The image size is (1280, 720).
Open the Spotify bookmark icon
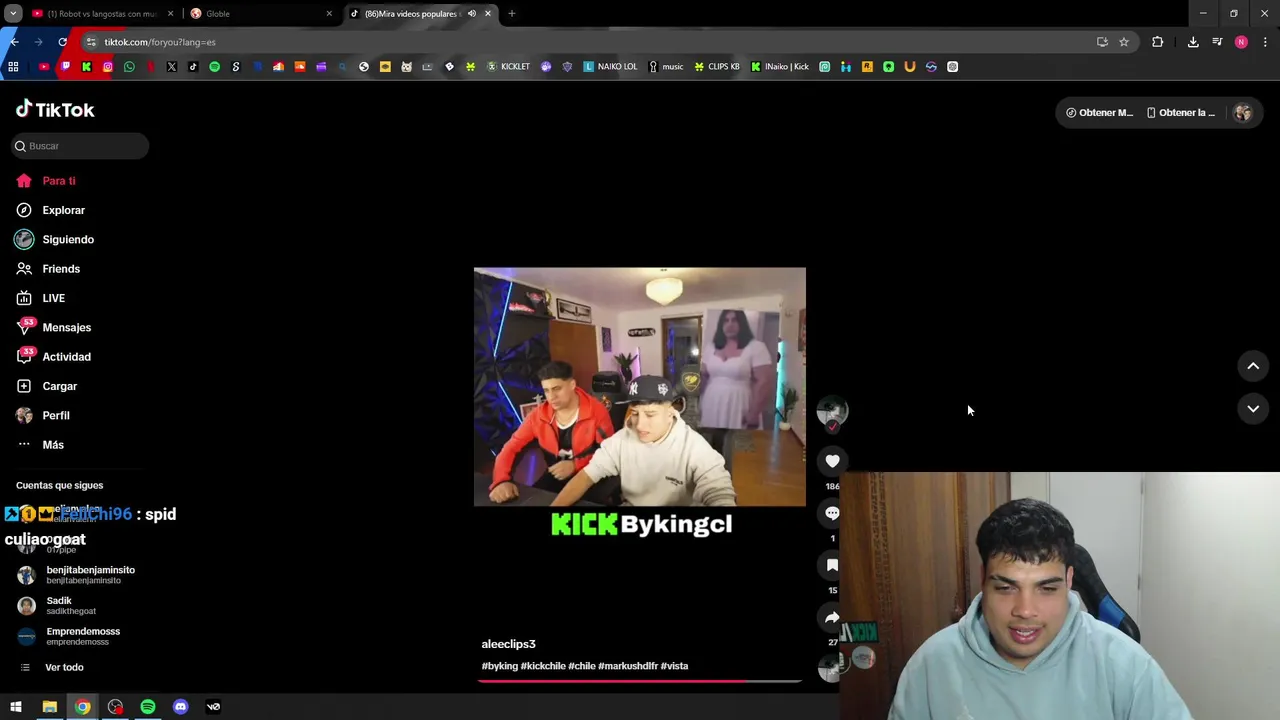click(214, 67)
